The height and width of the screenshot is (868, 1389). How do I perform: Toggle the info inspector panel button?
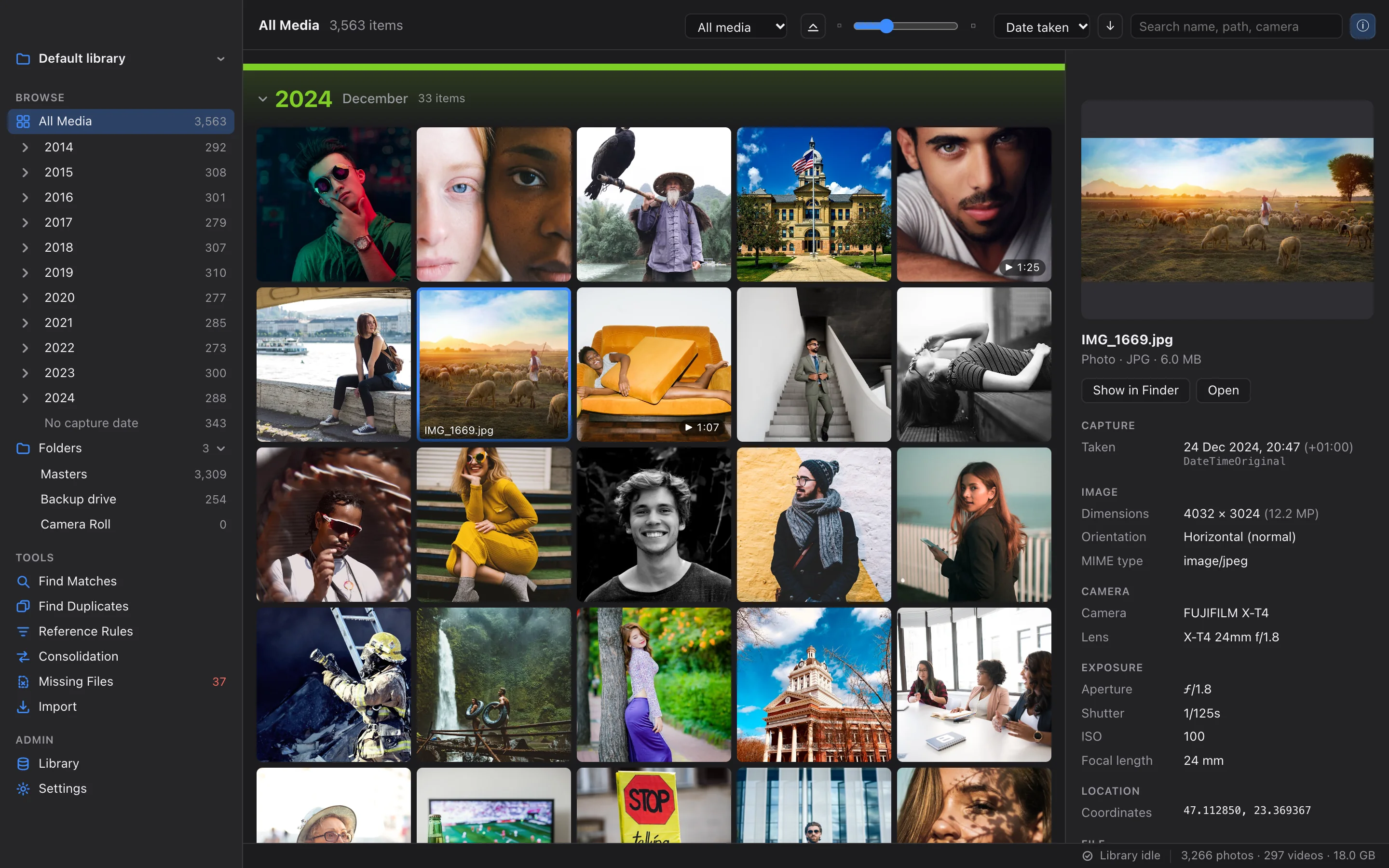pyautogui.click(x=1362, y=26)
